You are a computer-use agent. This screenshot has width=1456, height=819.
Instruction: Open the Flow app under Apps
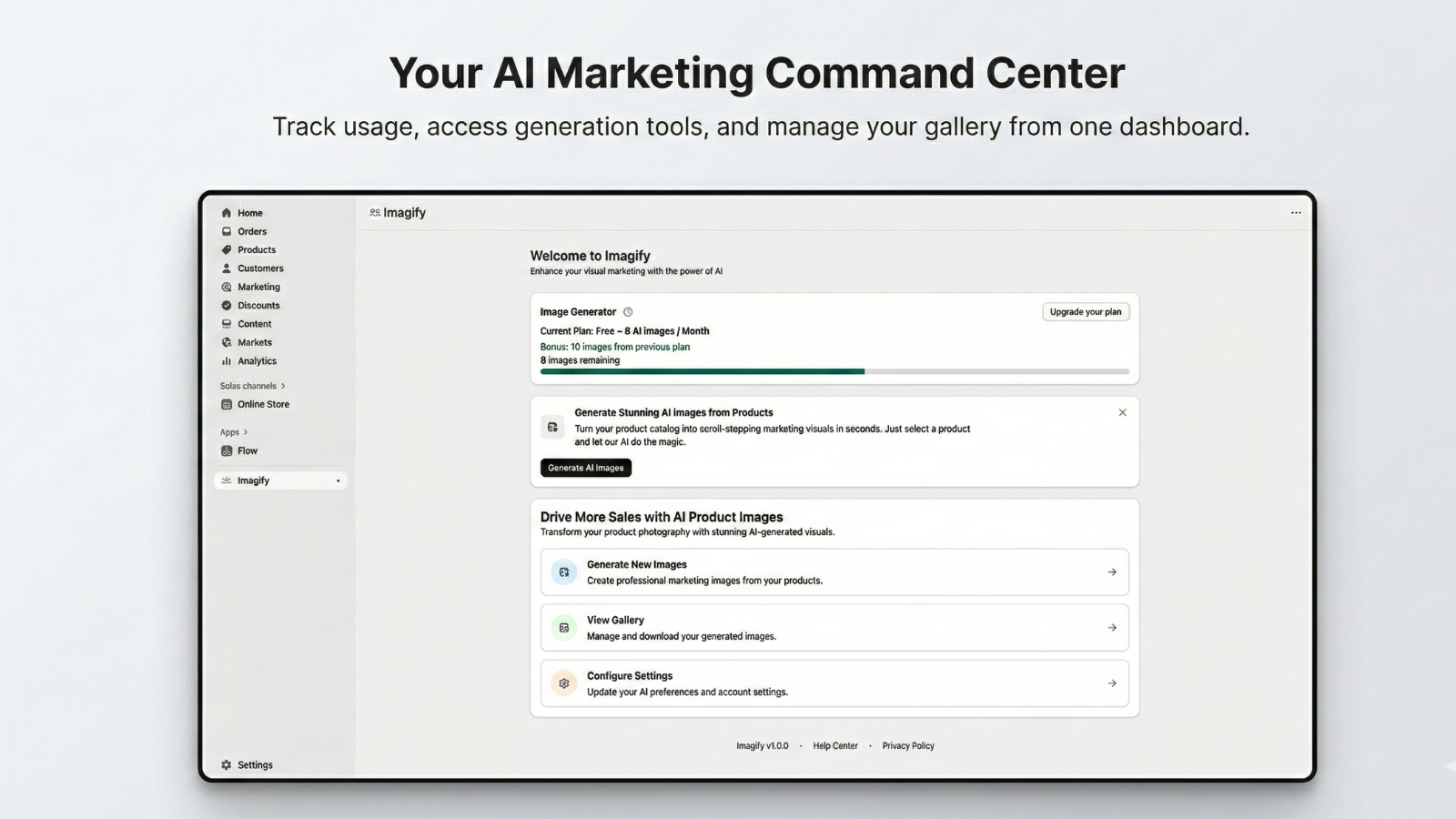click(x=227, y=450)
